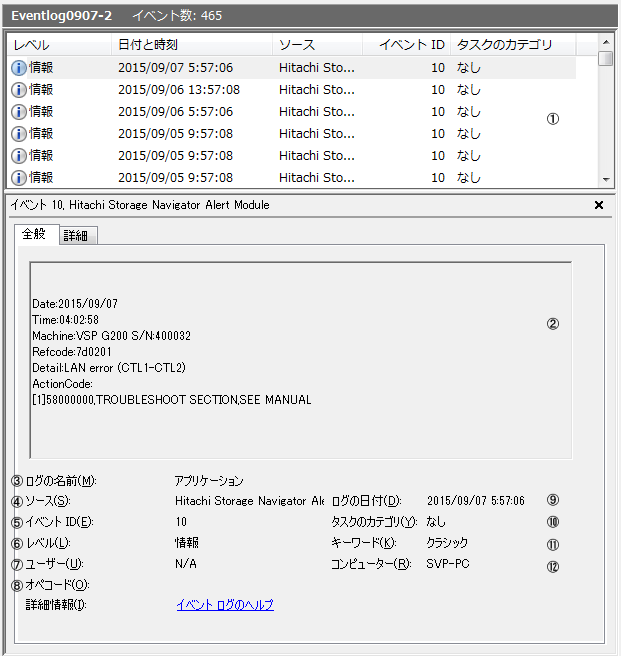Click Time:04:02:58 line in description
This screenshot has height=656, width=621.
(65, 320)
